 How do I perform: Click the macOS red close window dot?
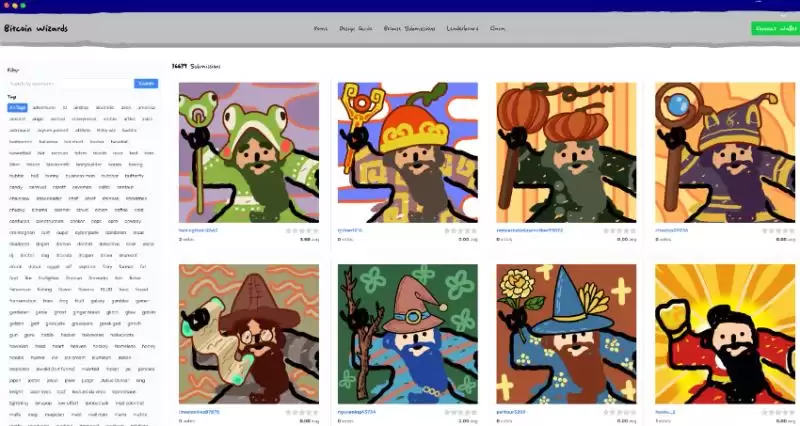(7, 5)
